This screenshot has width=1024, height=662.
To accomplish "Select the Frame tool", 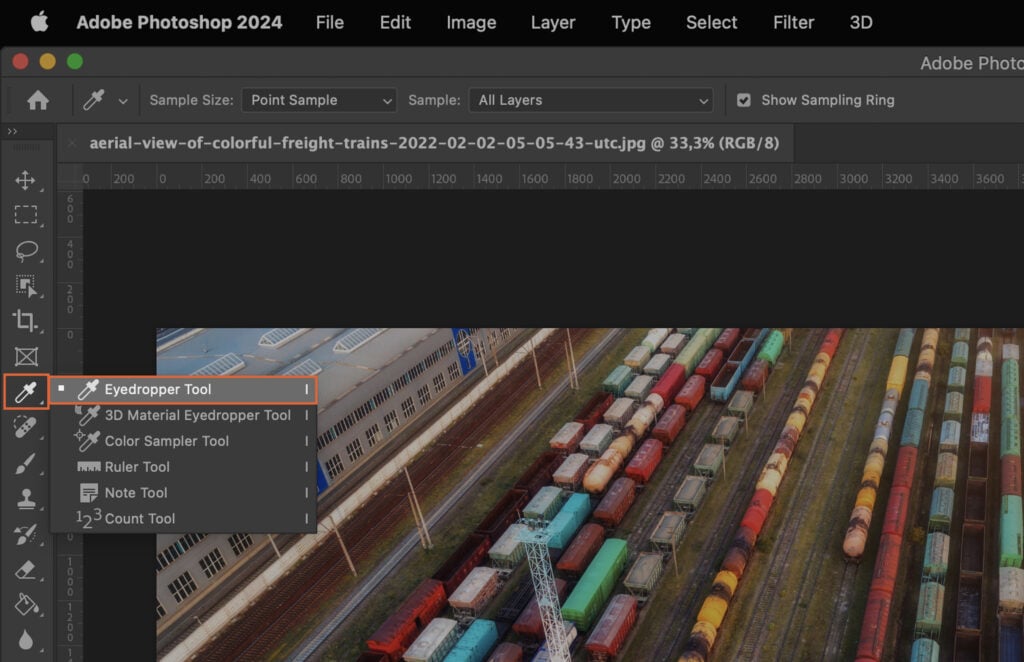I will [26, 357].
